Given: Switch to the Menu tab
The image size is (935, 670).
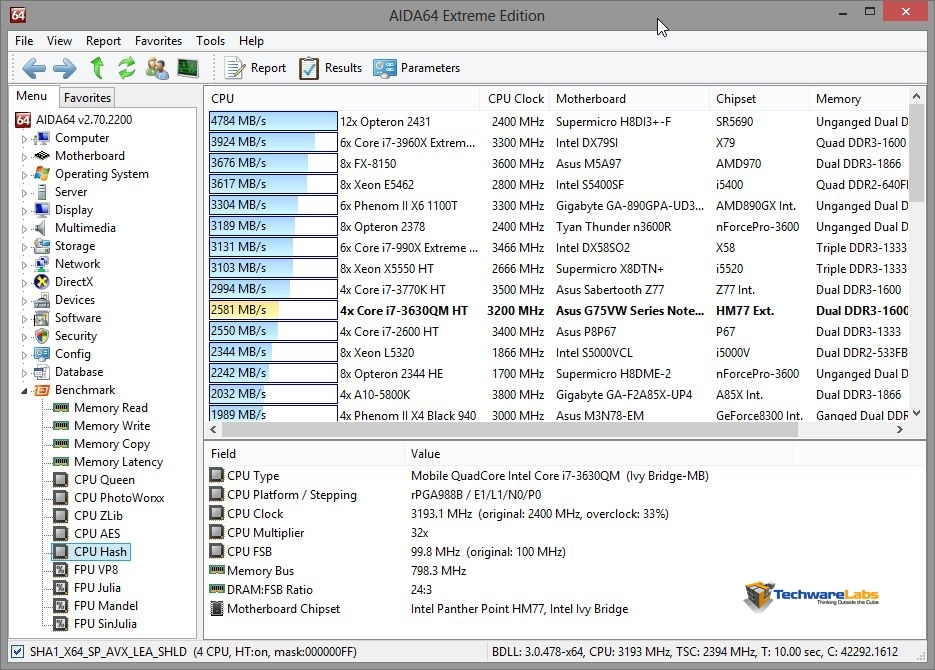Looking at the screenshot, I should 32,96.
